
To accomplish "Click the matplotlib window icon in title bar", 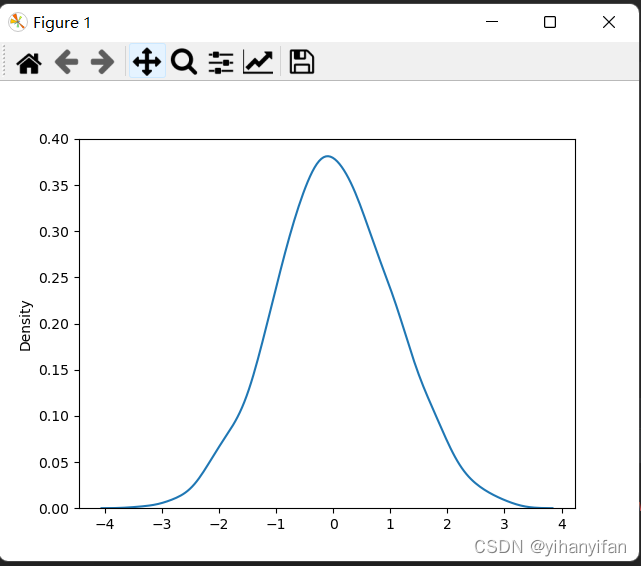I will 18,22.
